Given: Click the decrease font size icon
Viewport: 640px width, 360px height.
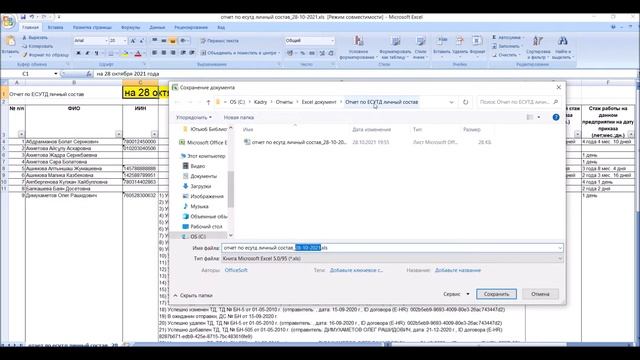Looking at the screenshot, I should (141, 41).
